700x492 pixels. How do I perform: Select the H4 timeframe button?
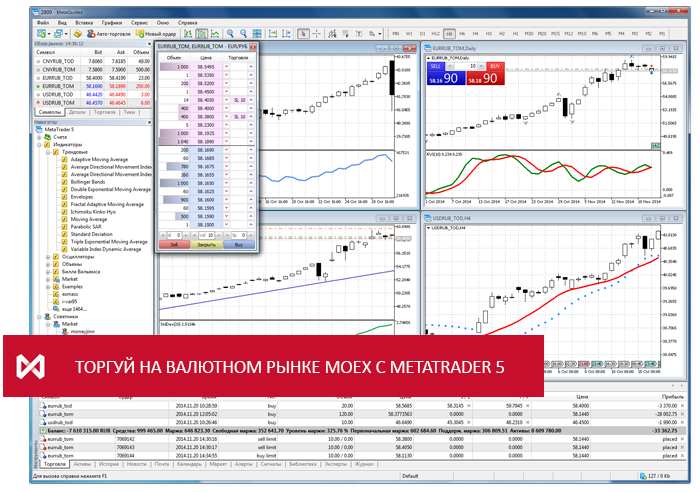(475, 34)
